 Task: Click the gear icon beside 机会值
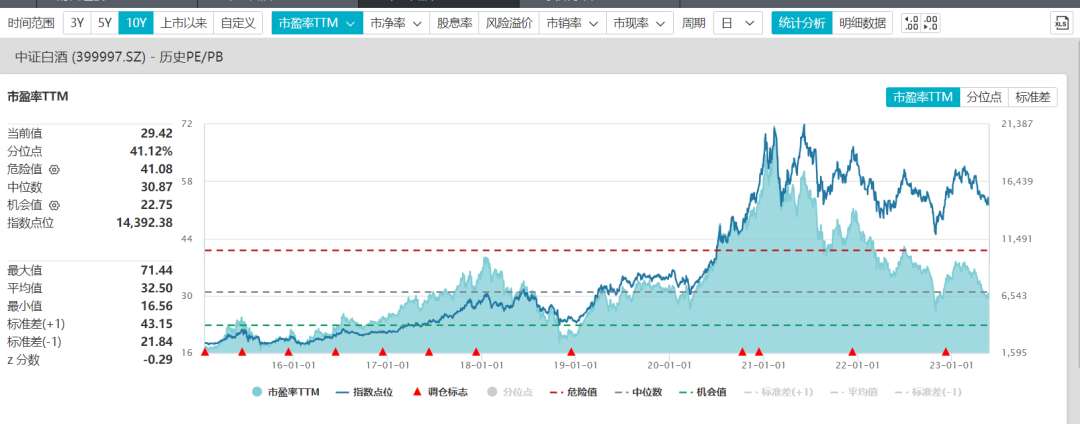(54, 206)
